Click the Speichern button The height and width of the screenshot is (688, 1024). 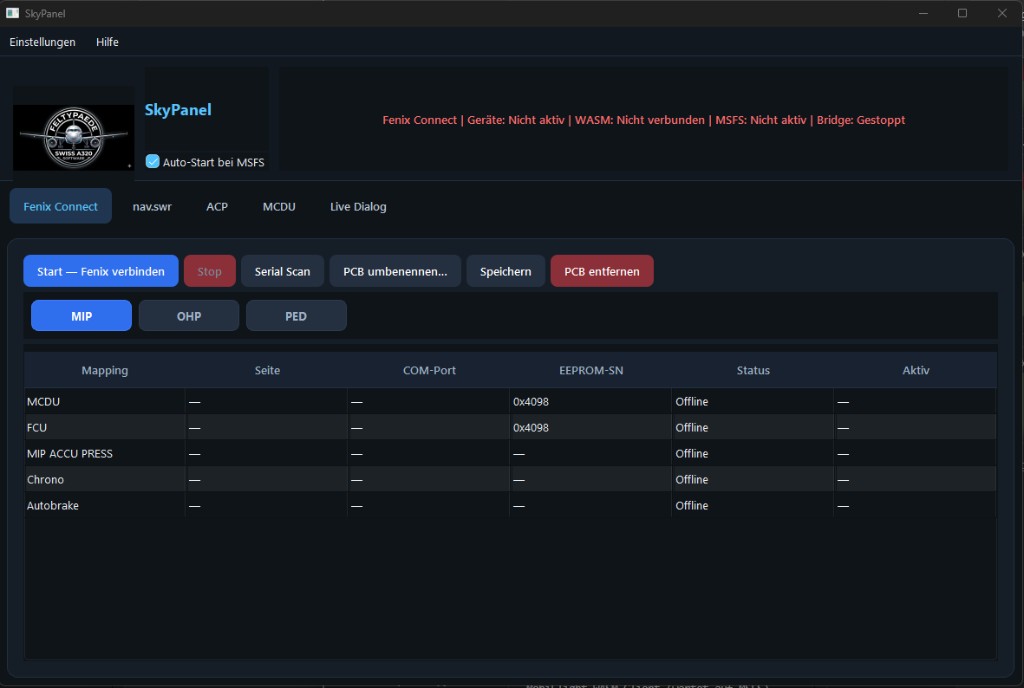tap(505, 271)
